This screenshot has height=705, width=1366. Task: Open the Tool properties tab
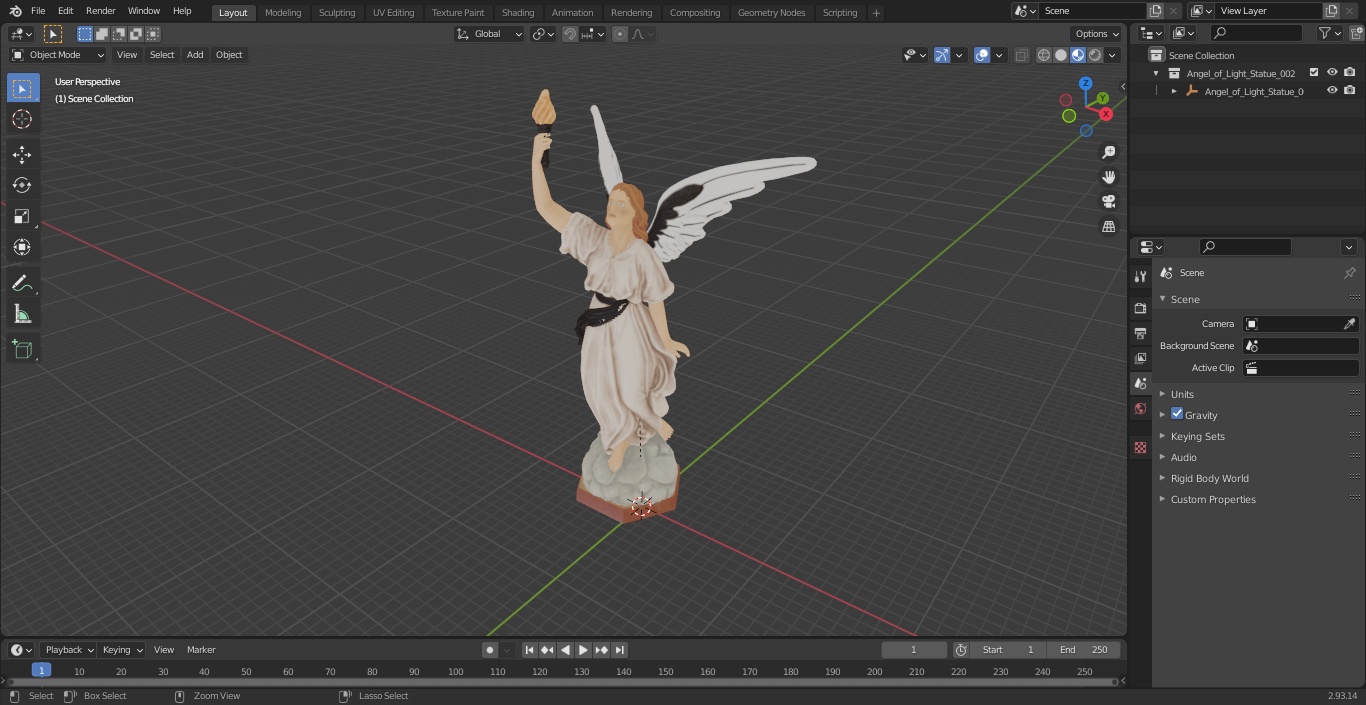point(1140,276)
